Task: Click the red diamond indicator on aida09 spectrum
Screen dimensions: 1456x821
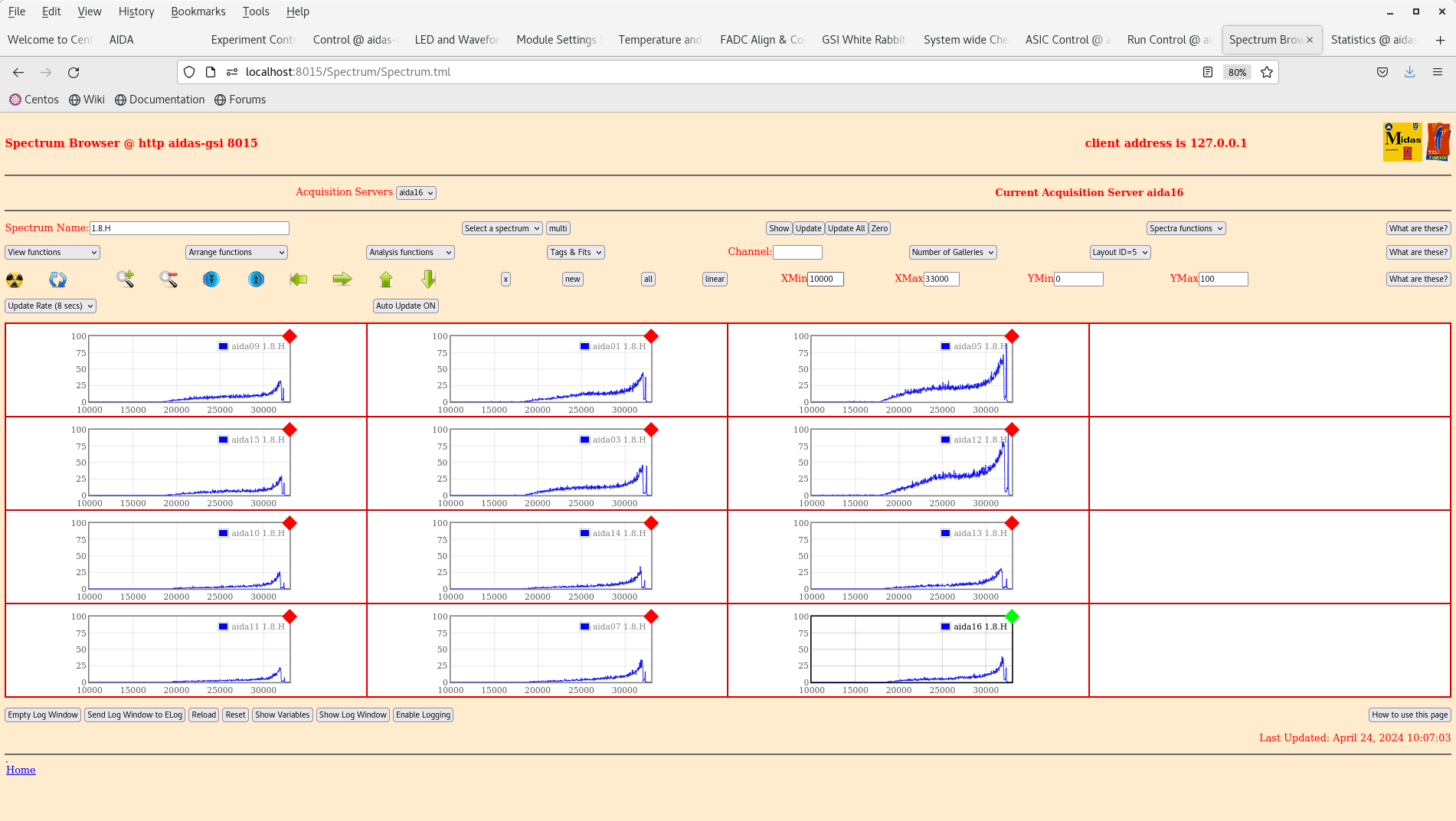Action: (x=290, y=335)
